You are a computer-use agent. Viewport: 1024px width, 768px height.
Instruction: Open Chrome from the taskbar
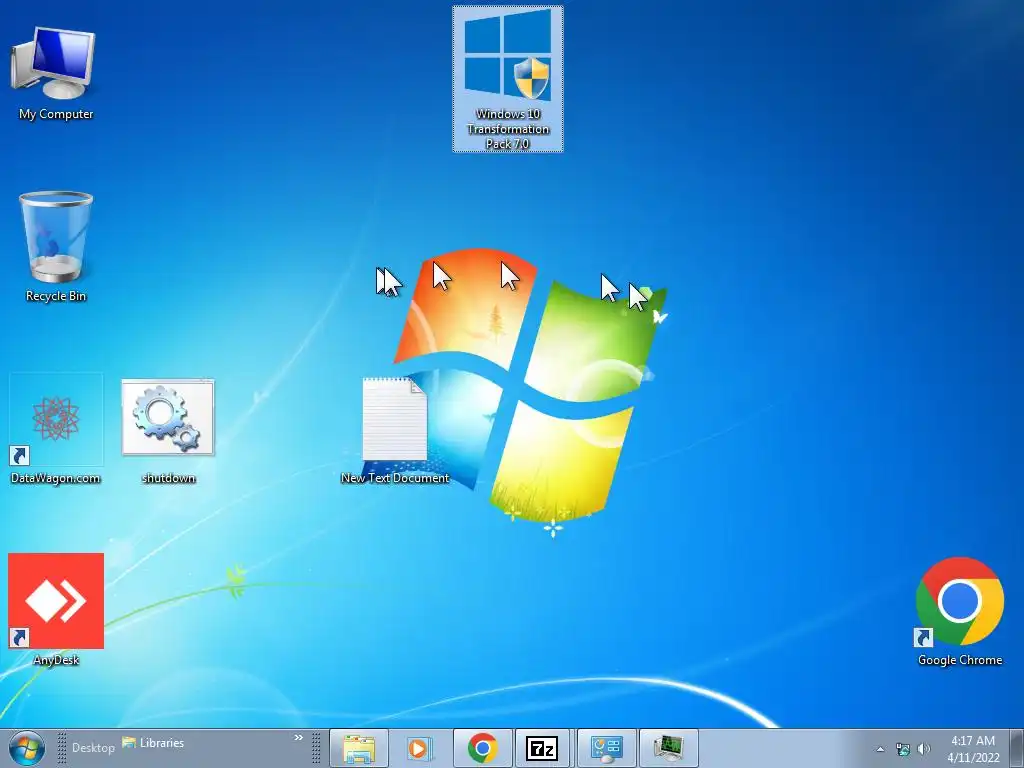tap(482, 748)
